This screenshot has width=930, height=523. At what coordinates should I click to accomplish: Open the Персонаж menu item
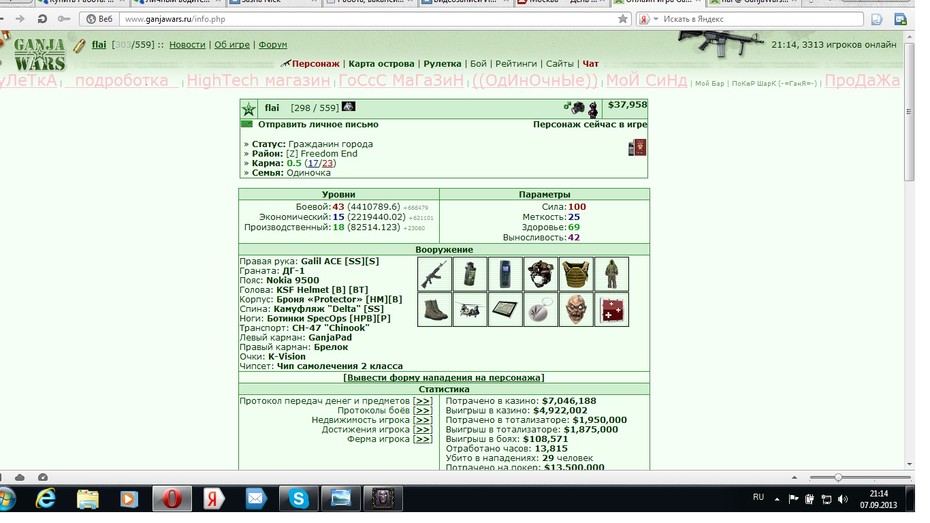click(316, 63)
